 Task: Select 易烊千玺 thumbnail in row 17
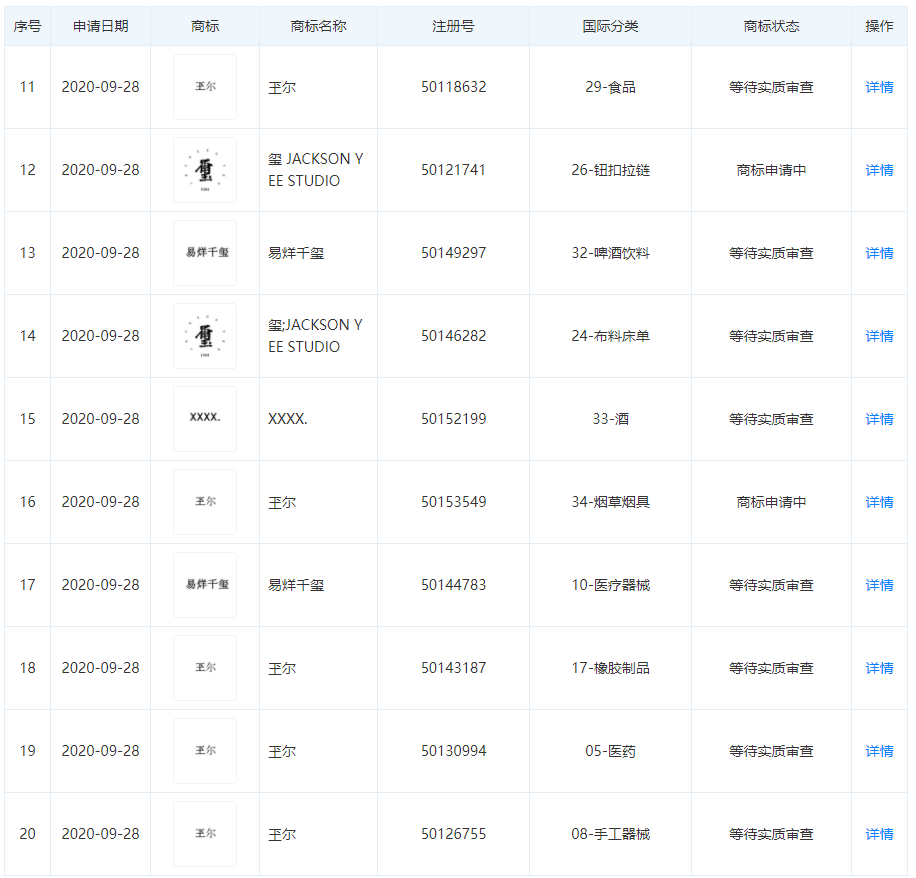tap(205, 585)
